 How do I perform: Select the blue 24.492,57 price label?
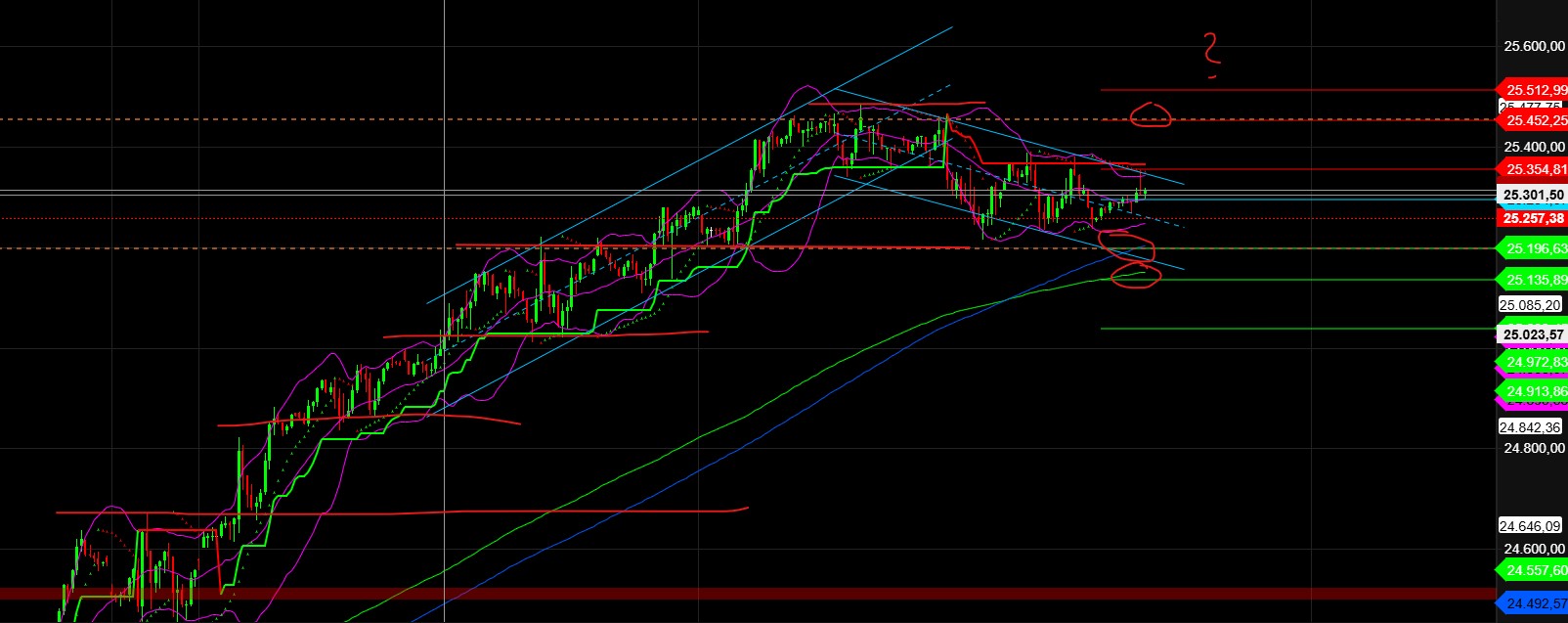pyautogui.click(x=1535, y=603)
